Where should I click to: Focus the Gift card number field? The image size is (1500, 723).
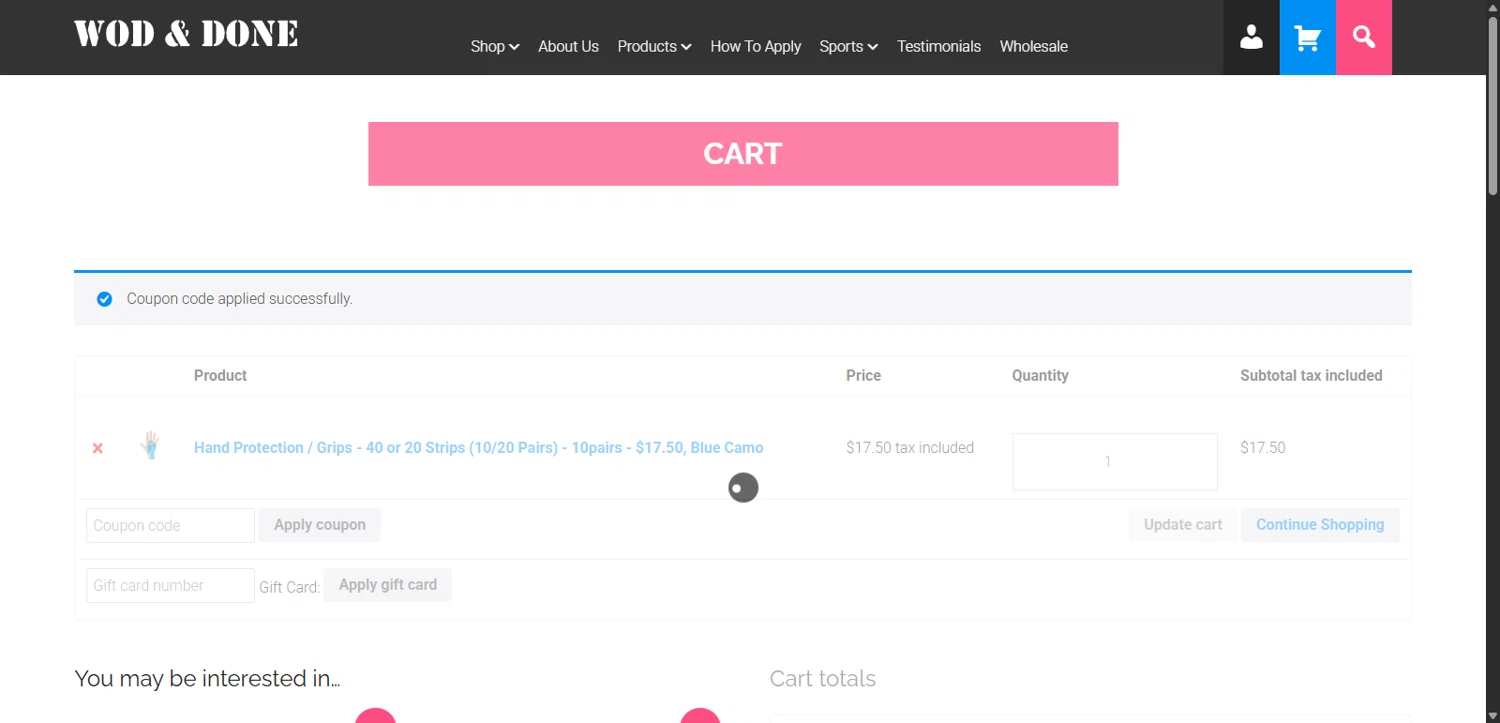(x=170, y=585)
